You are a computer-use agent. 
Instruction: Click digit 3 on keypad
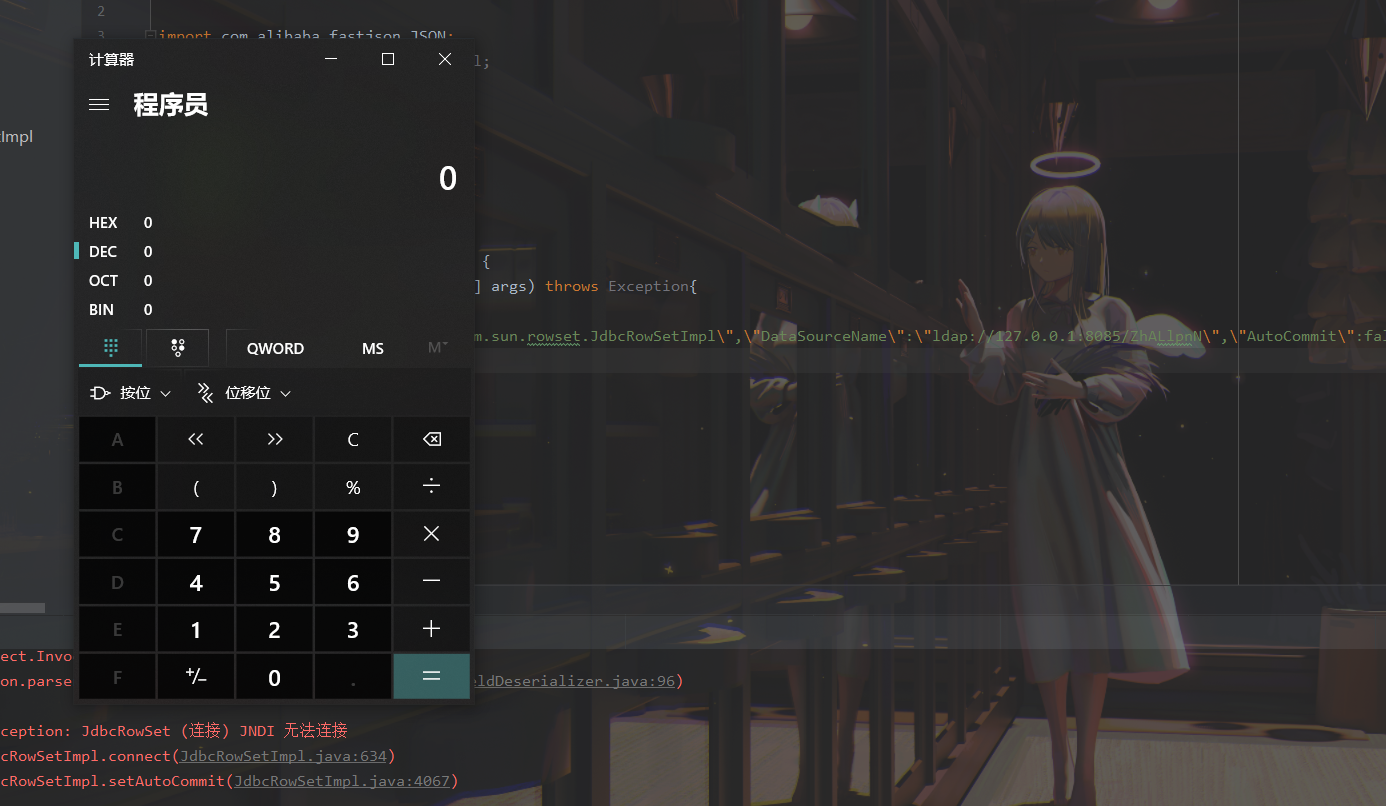[x=353, y=629]
